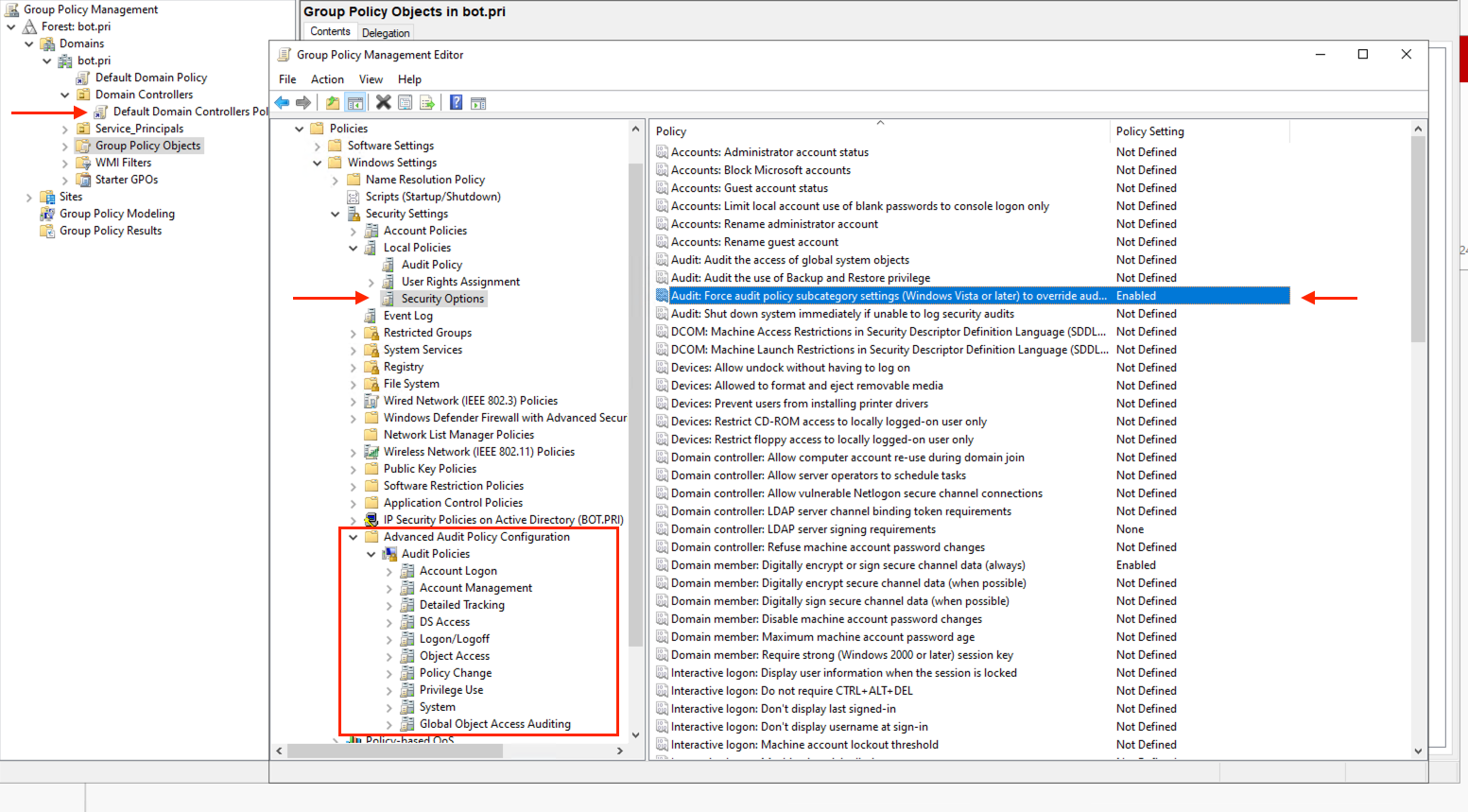Click the Forward navigation arrow in the toolbar

[x=302, y=102]
